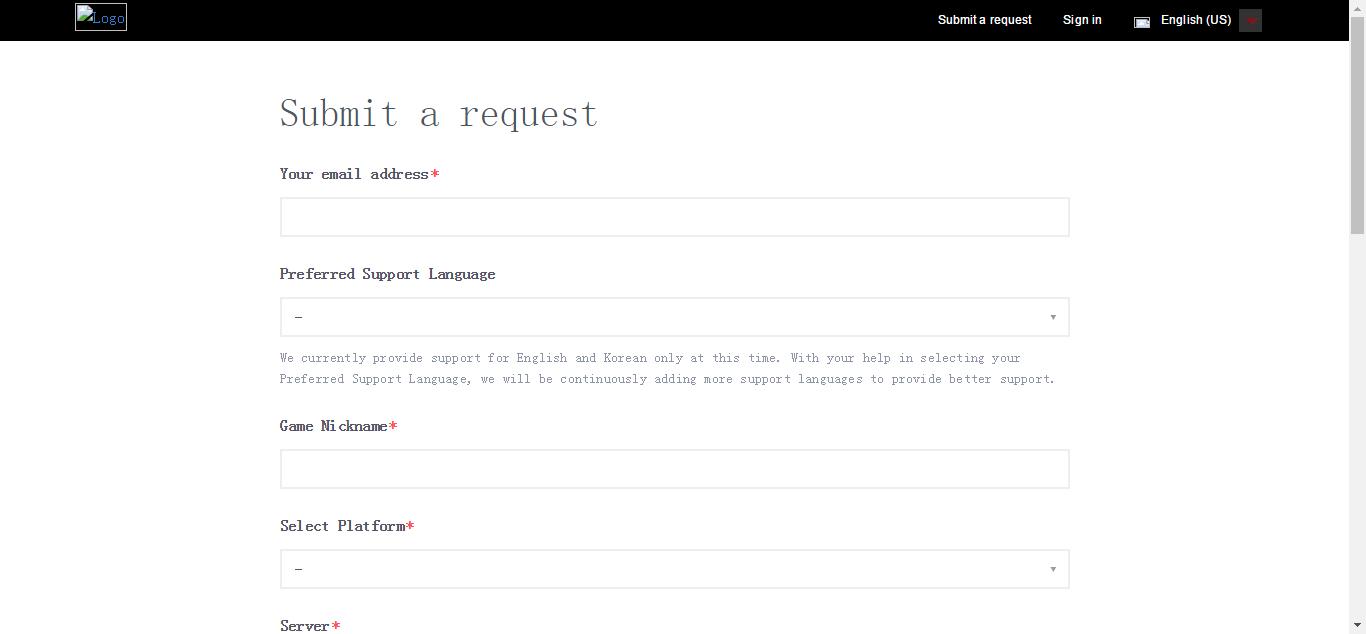1366x634 pixels.
Task: Open the Select Platform combo box
Action: coord(674,569)
